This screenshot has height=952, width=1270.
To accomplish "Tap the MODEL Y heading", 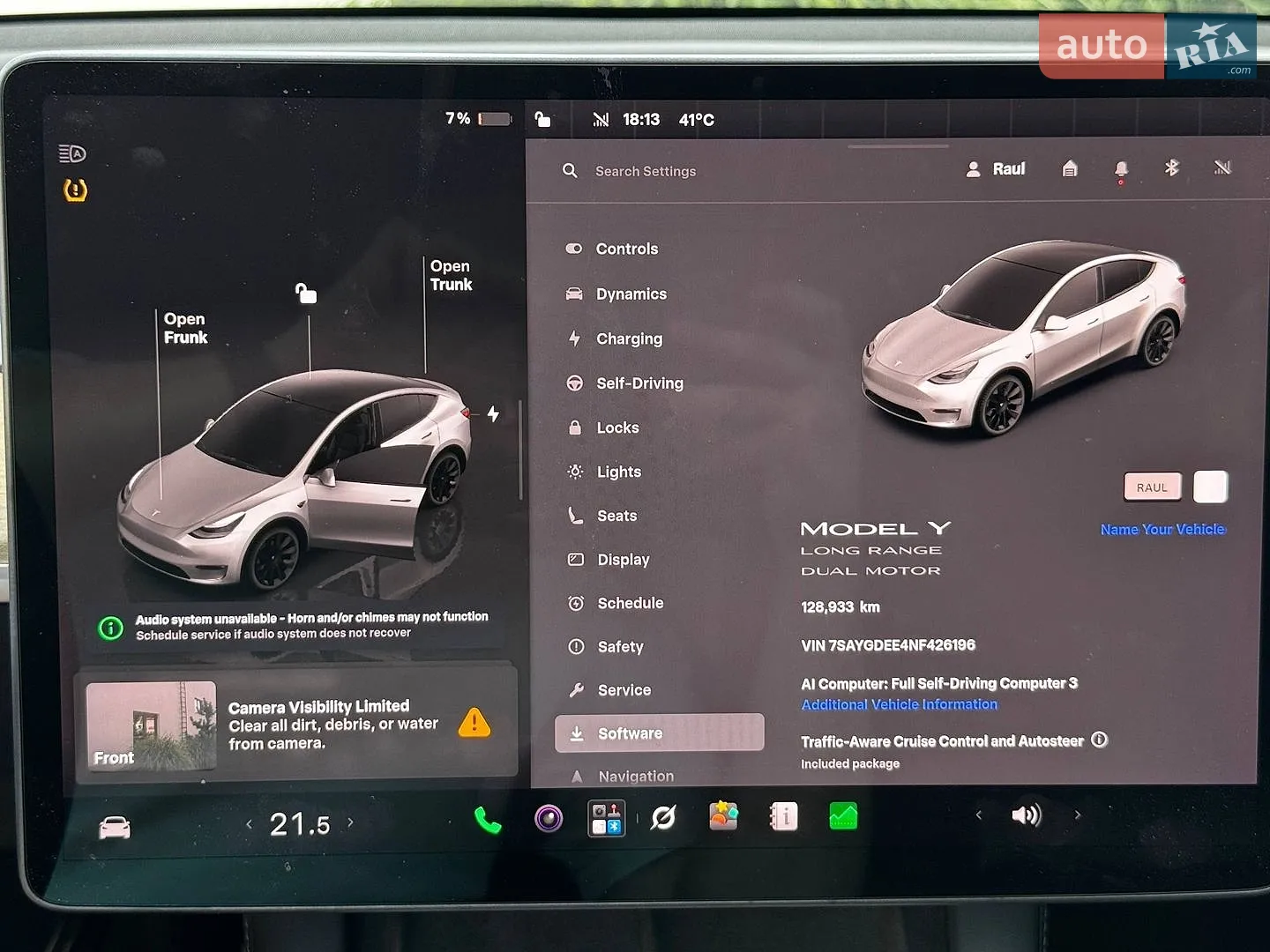I will [x=876, y=529].
